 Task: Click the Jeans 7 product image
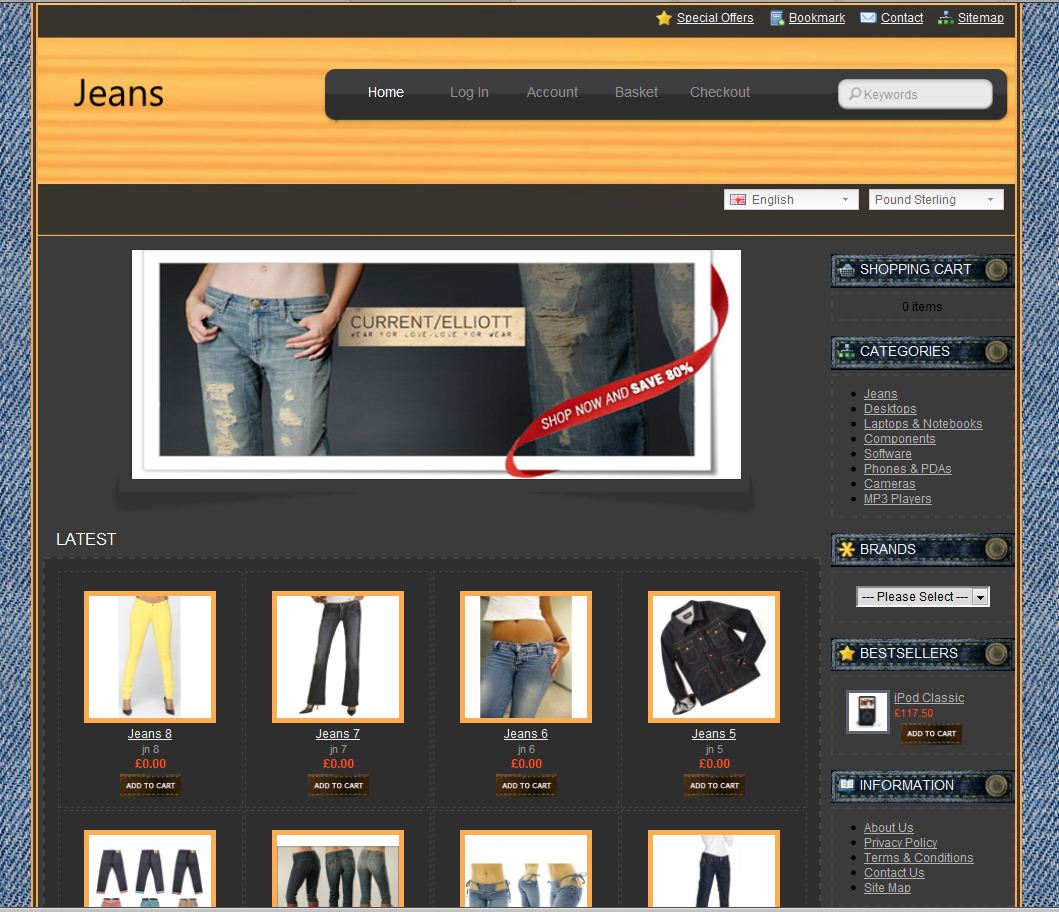[x=338, y=657]
